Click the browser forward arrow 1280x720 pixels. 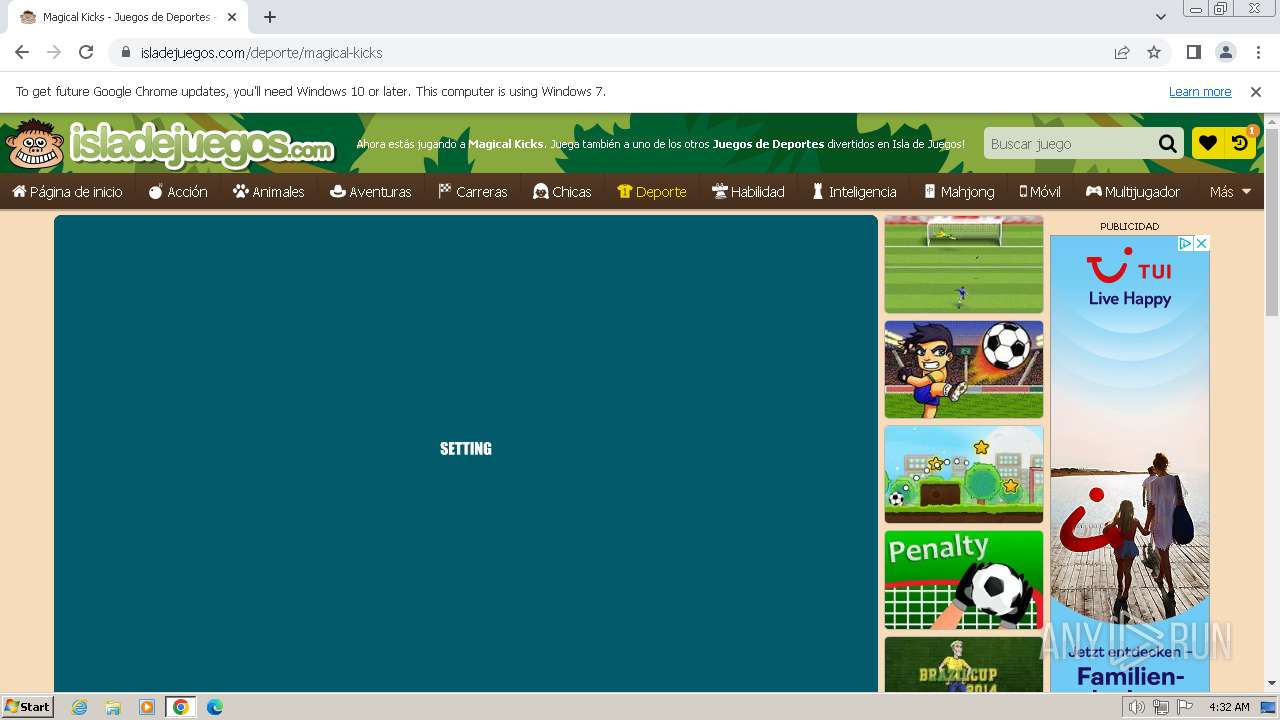click(x=54, y=53)
